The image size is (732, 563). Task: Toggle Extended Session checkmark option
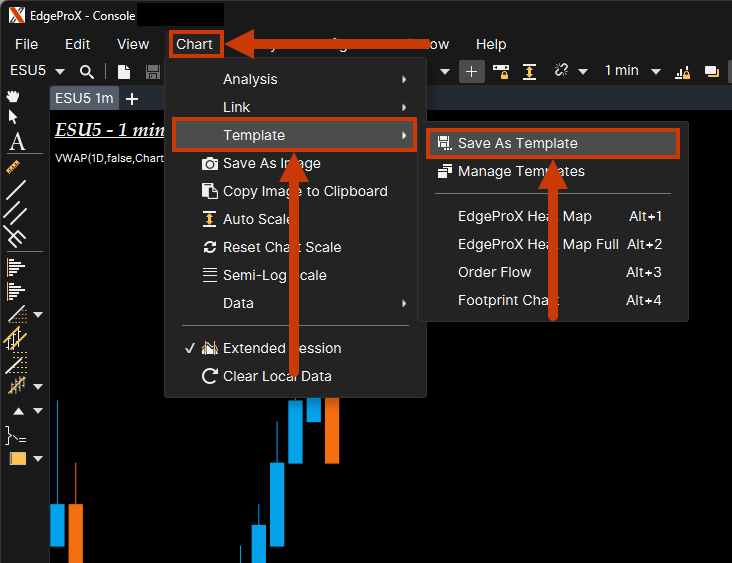[x=281, y=348]
